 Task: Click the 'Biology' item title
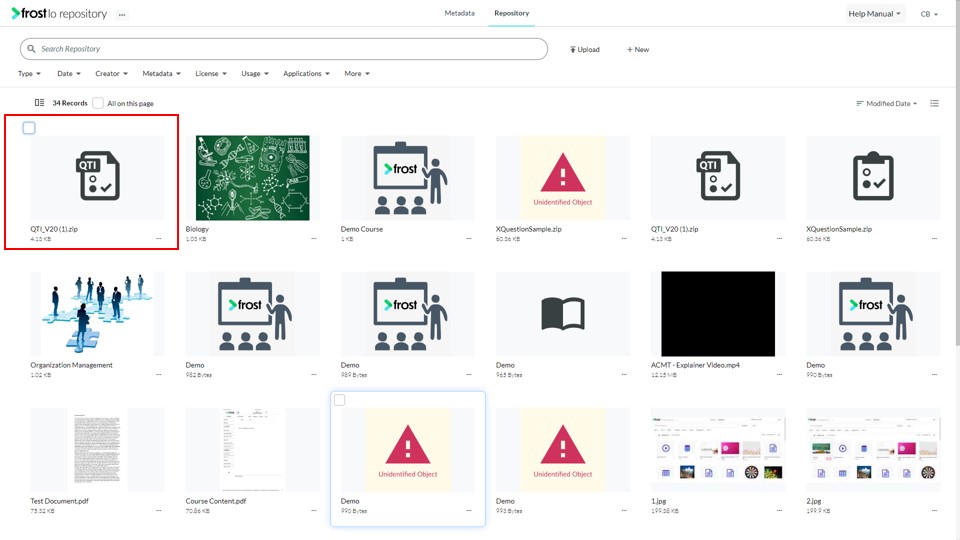(197, 229)
